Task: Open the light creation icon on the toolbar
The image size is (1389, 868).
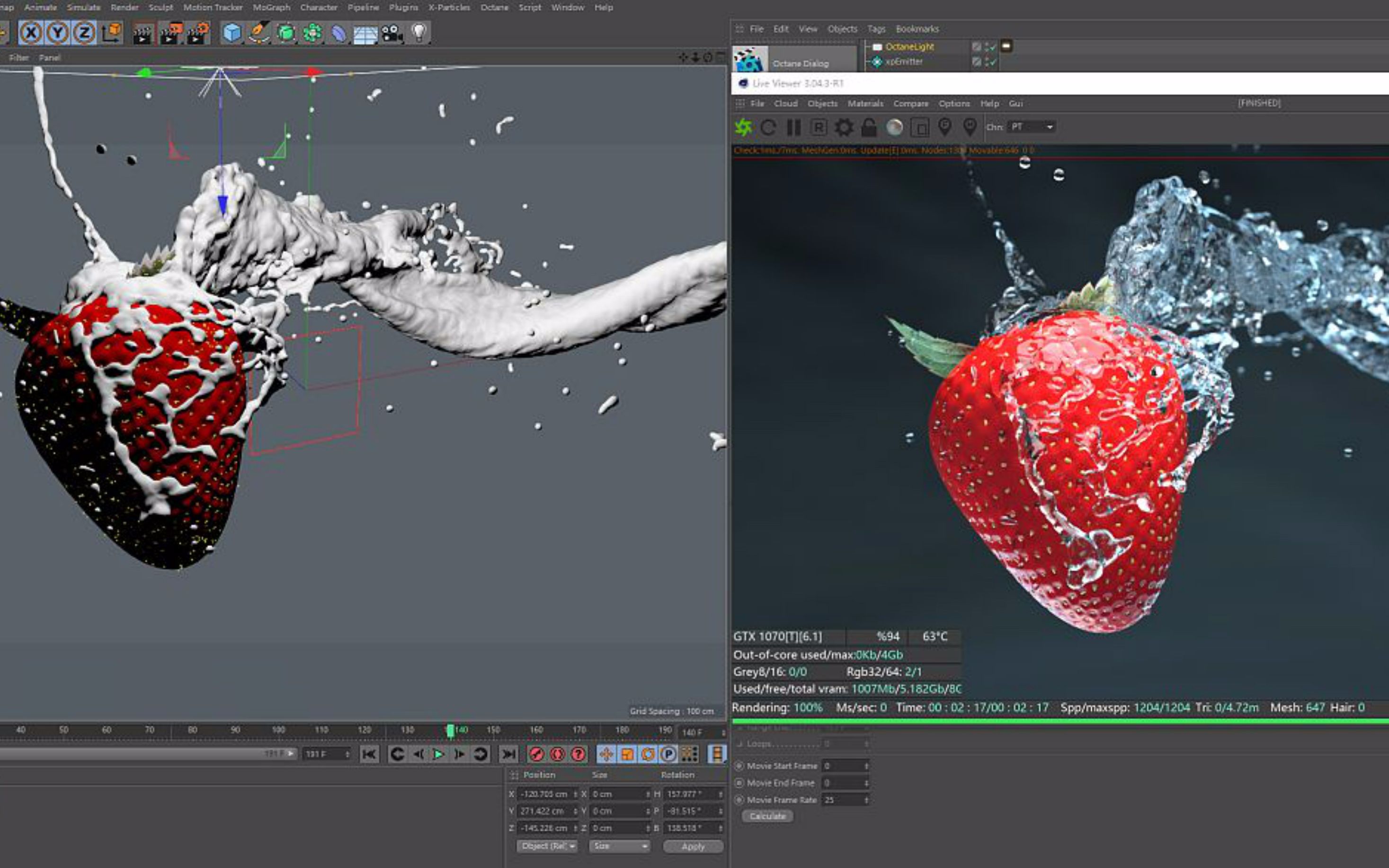Action: [x=418, y=33]
